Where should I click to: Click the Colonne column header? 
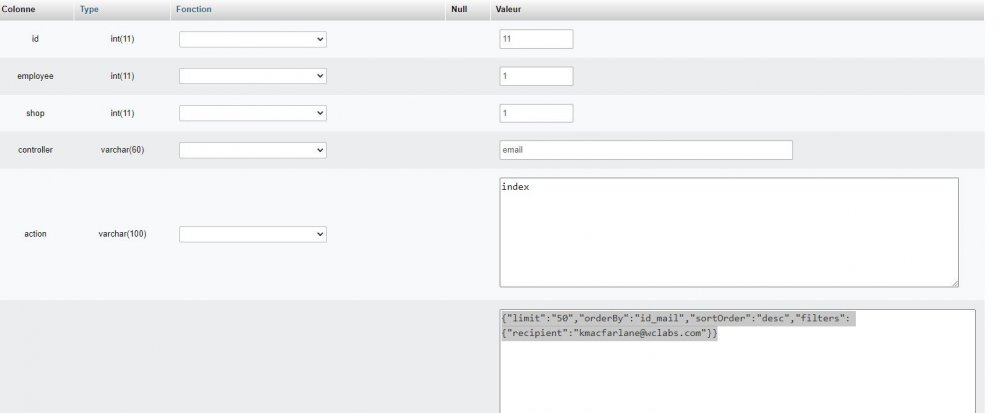coord(18,10)
